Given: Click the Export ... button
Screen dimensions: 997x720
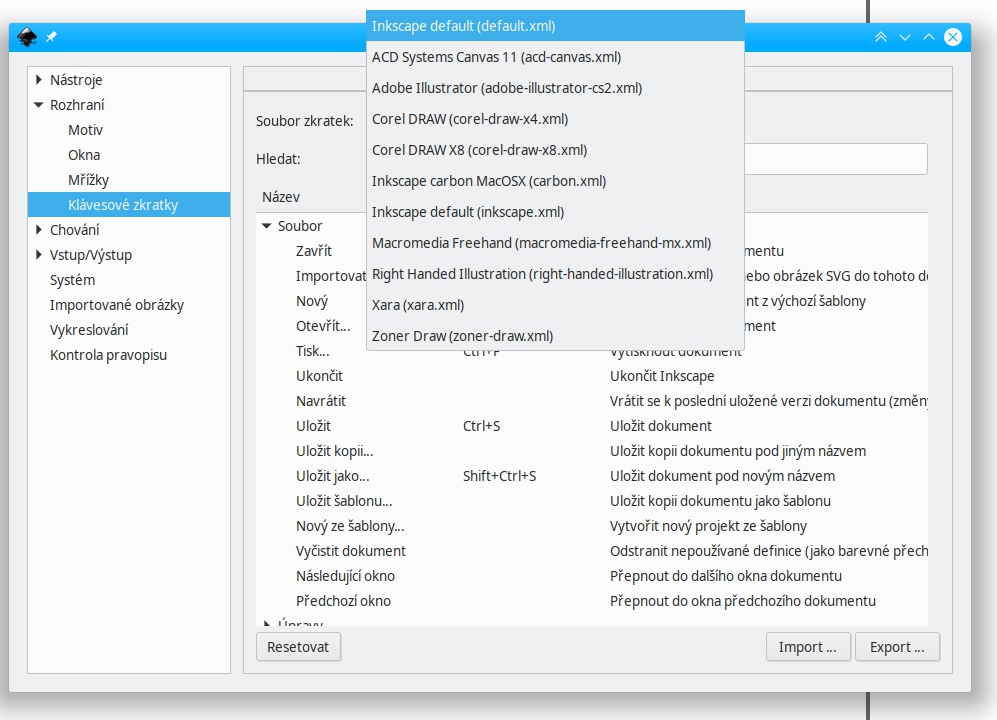Looking at the screenshot, I should point(897,647).
